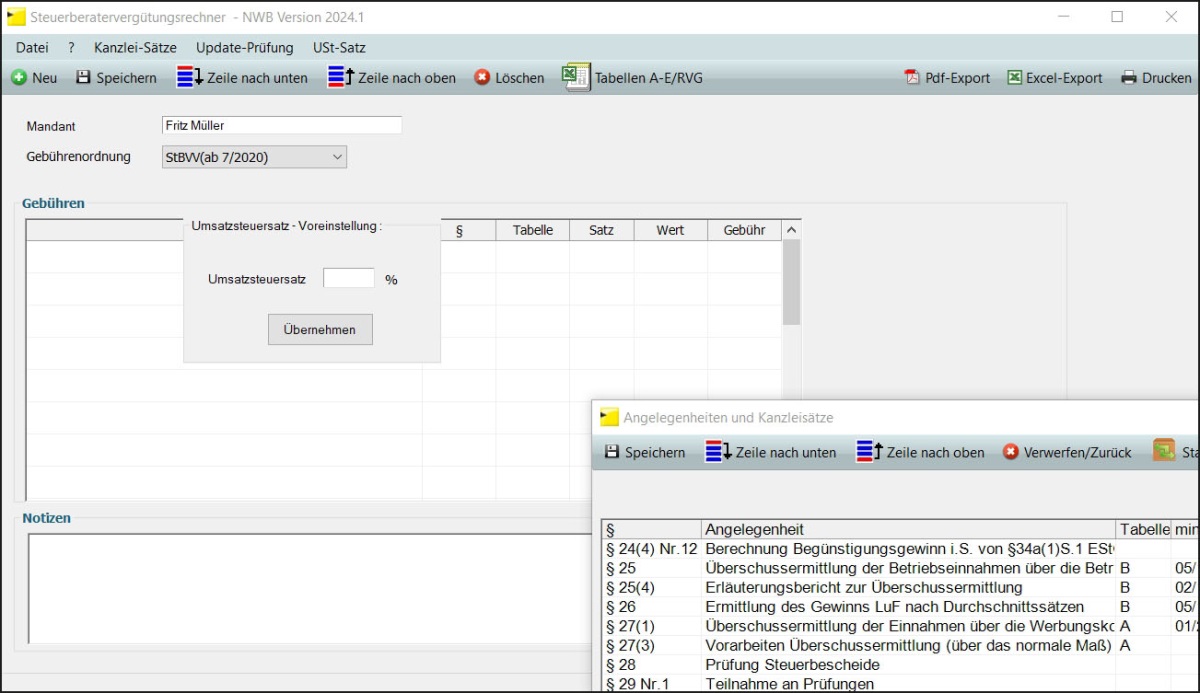Open Tabellen A-E/RVG tables
Screen dimensions: 1200x693
[577, 78]
